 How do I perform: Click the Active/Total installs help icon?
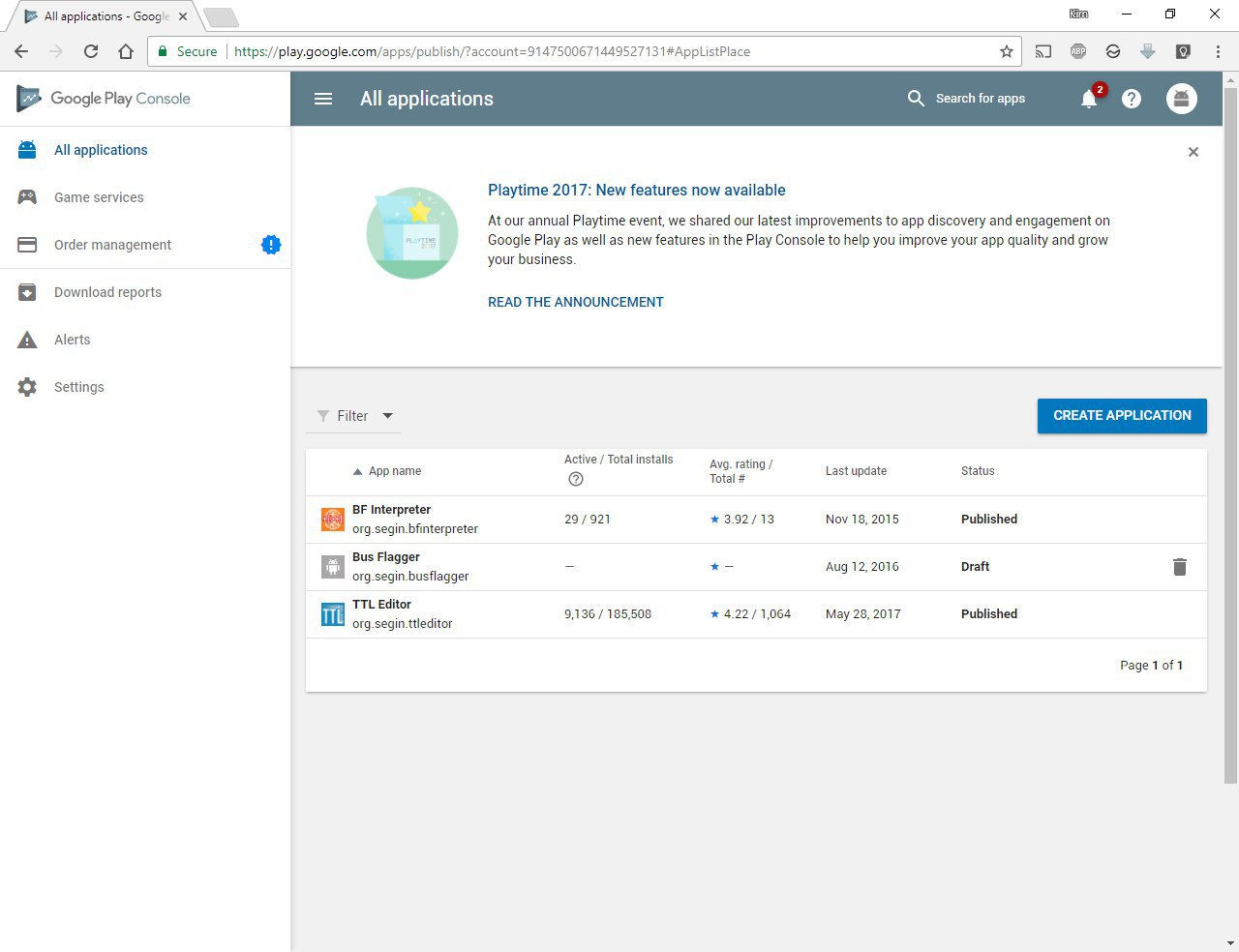(576, 479)
